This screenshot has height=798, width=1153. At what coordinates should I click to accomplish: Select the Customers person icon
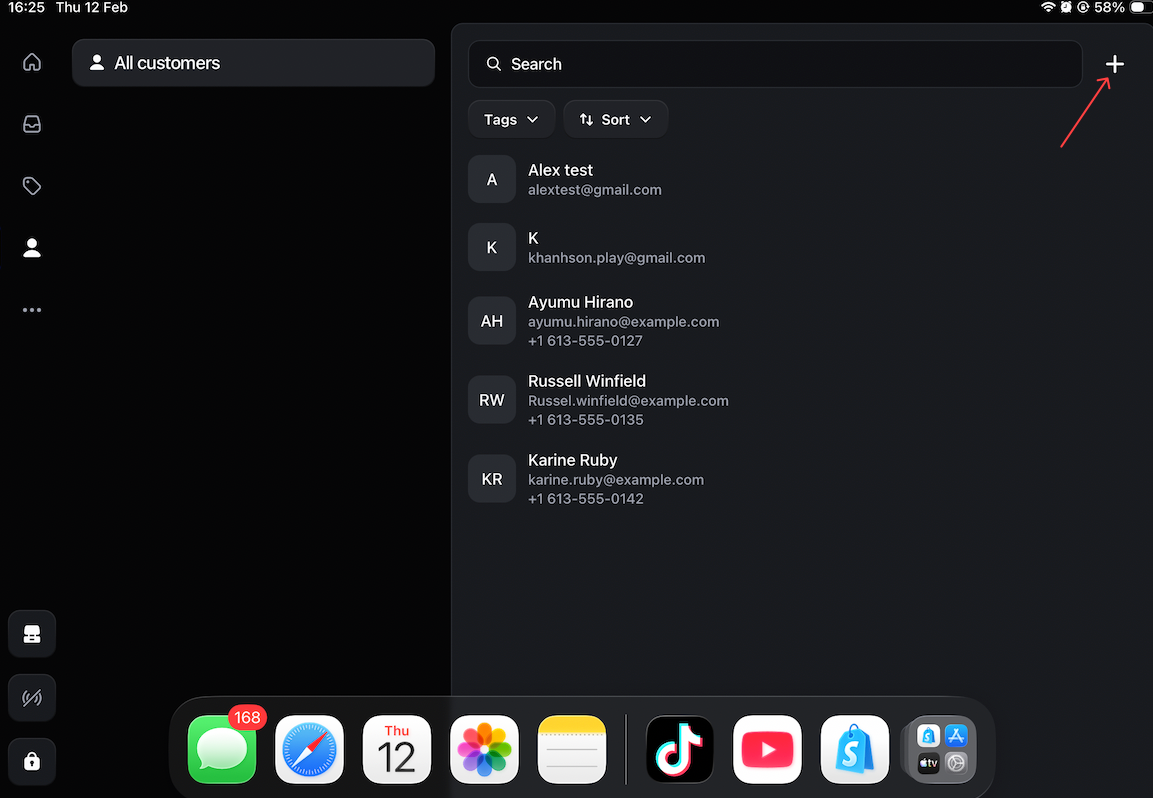coord(32,248)
